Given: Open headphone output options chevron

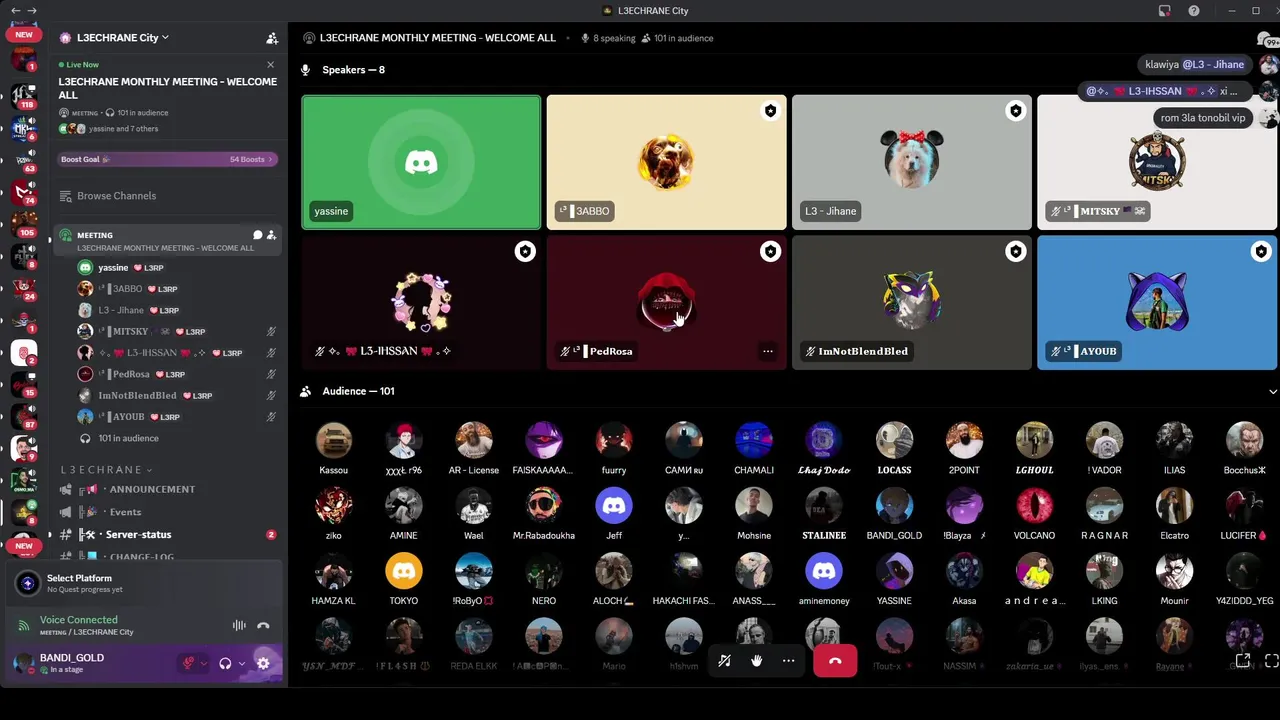Looking at the screenshot, I should [242, 663].
